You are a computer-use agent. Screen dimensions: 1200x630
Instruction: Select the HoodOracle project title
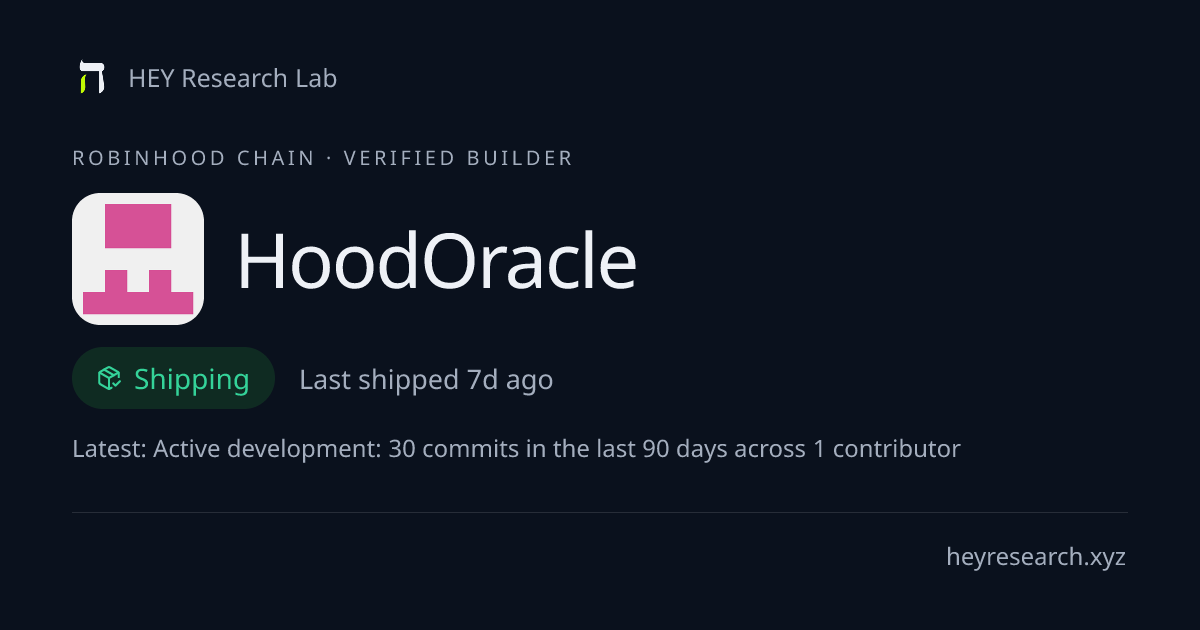pyautogui.click(x=436, y=262)
